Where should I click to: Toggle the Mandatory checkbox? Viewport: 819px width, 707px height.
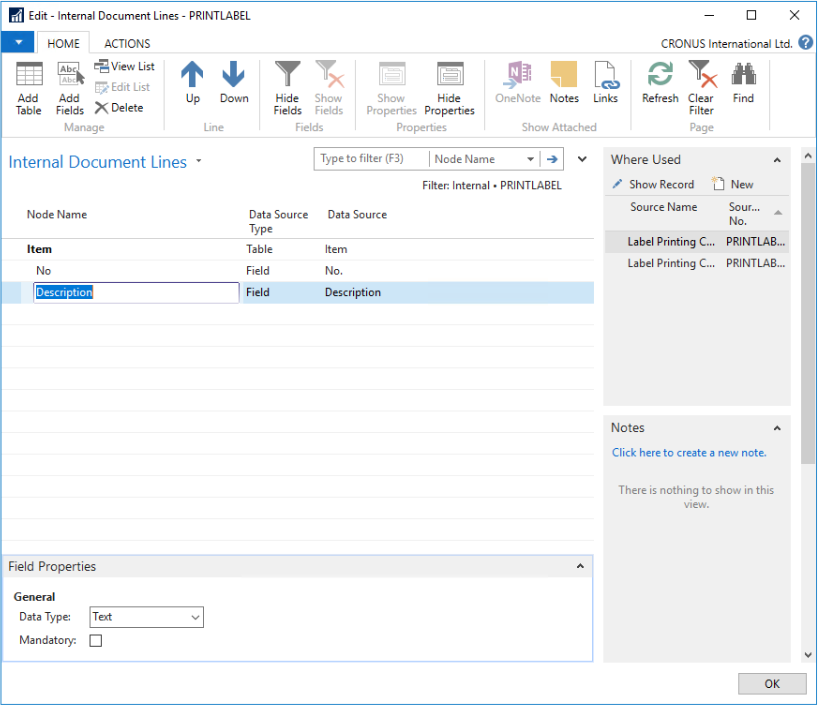[96, 641]
